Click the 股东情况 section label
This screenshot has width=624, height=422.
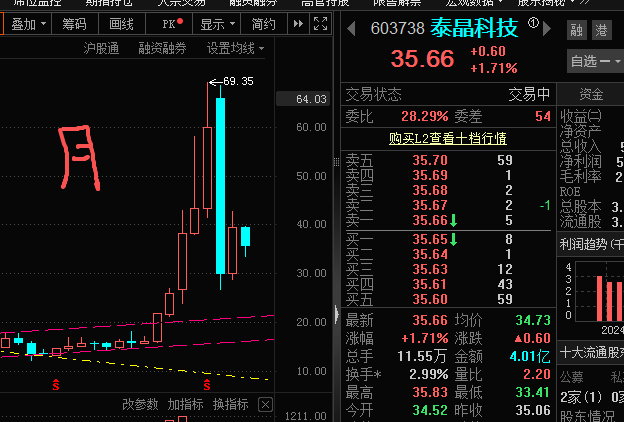coord(587,416)
